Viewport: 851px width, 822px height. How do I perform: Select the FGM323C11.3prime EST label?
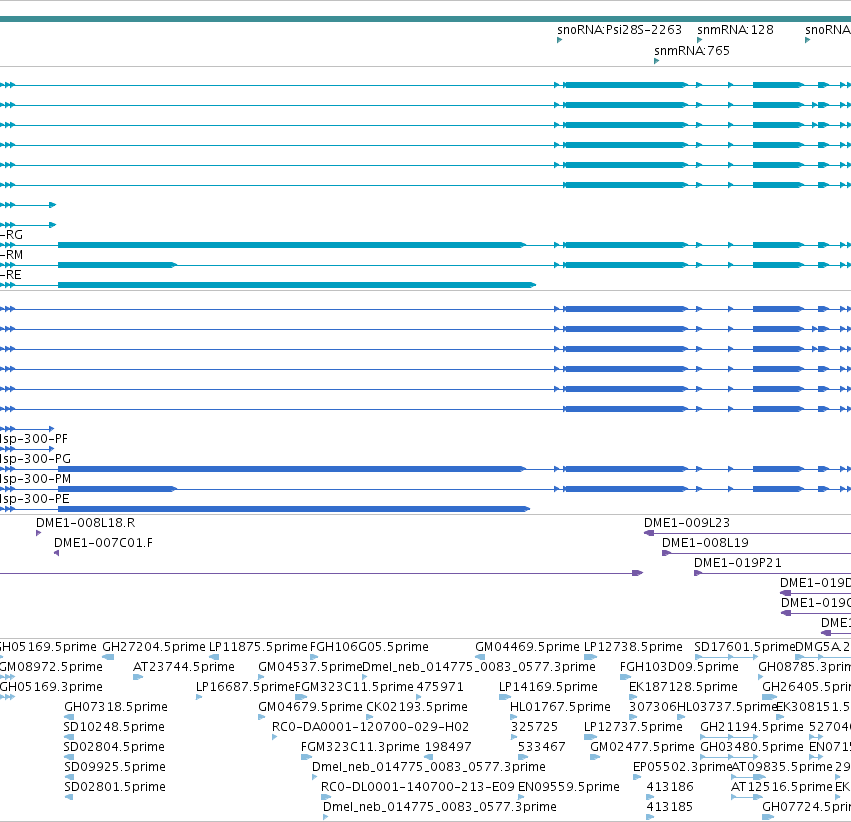coord(360,747)
